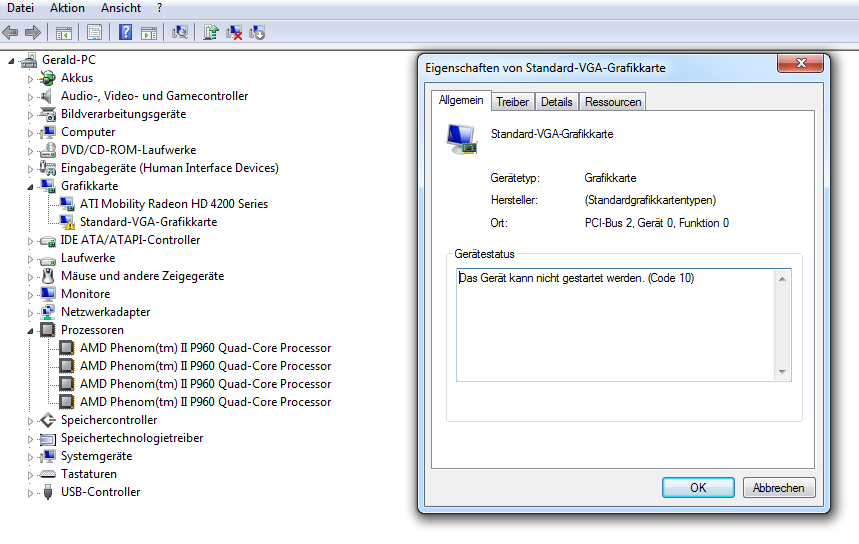Select the disc drive icon beside DVD/CD-ROM-Laufwerke
Image resolution: width=859 pixels, height=544 pixels.
click(48, 150)
